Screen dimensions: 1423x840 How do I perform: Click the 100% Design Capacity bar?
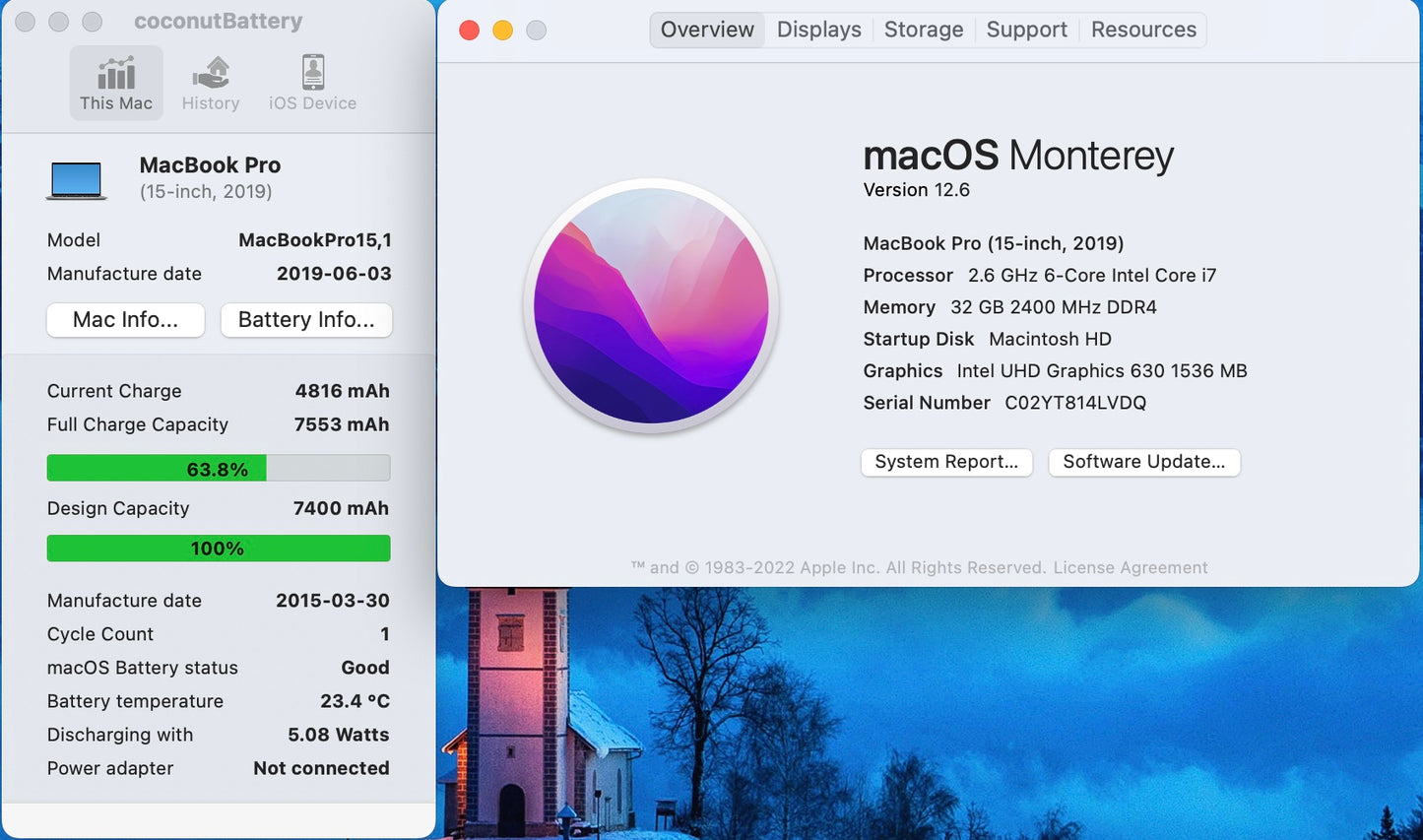[218, 549]
